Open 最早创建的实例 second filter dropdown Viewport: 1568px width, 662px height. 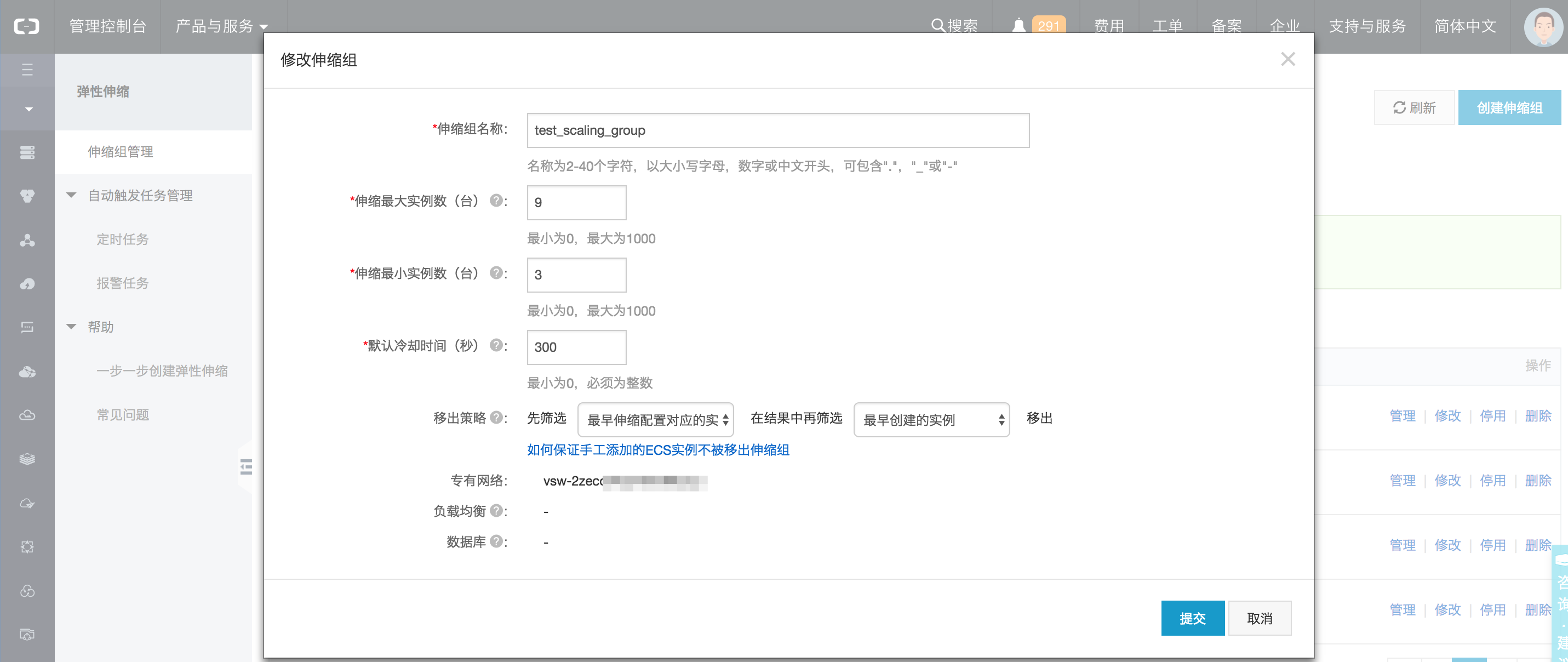pos(931,420)
